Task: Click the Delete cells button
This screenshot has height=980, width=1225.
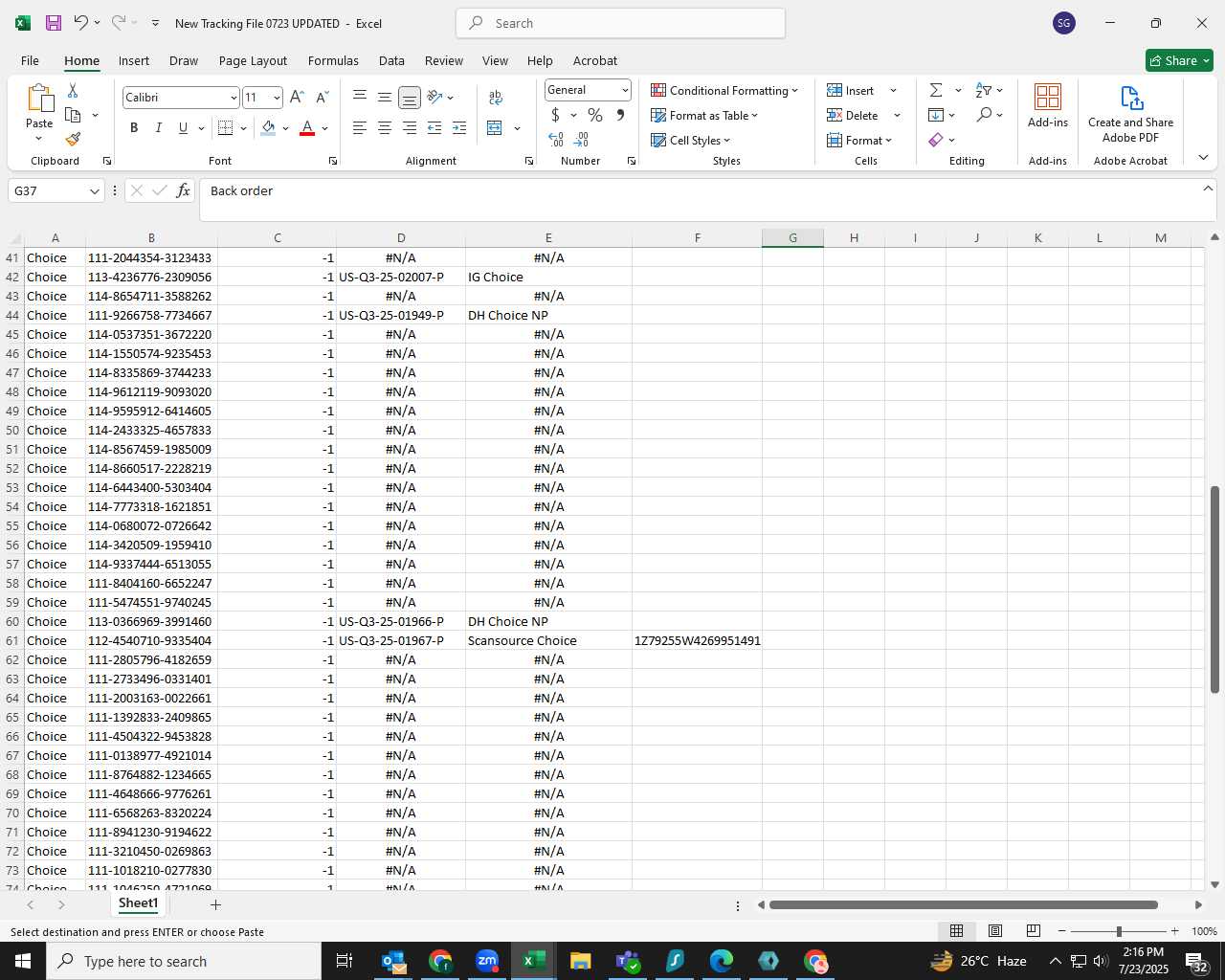Action: coord(853,115)
